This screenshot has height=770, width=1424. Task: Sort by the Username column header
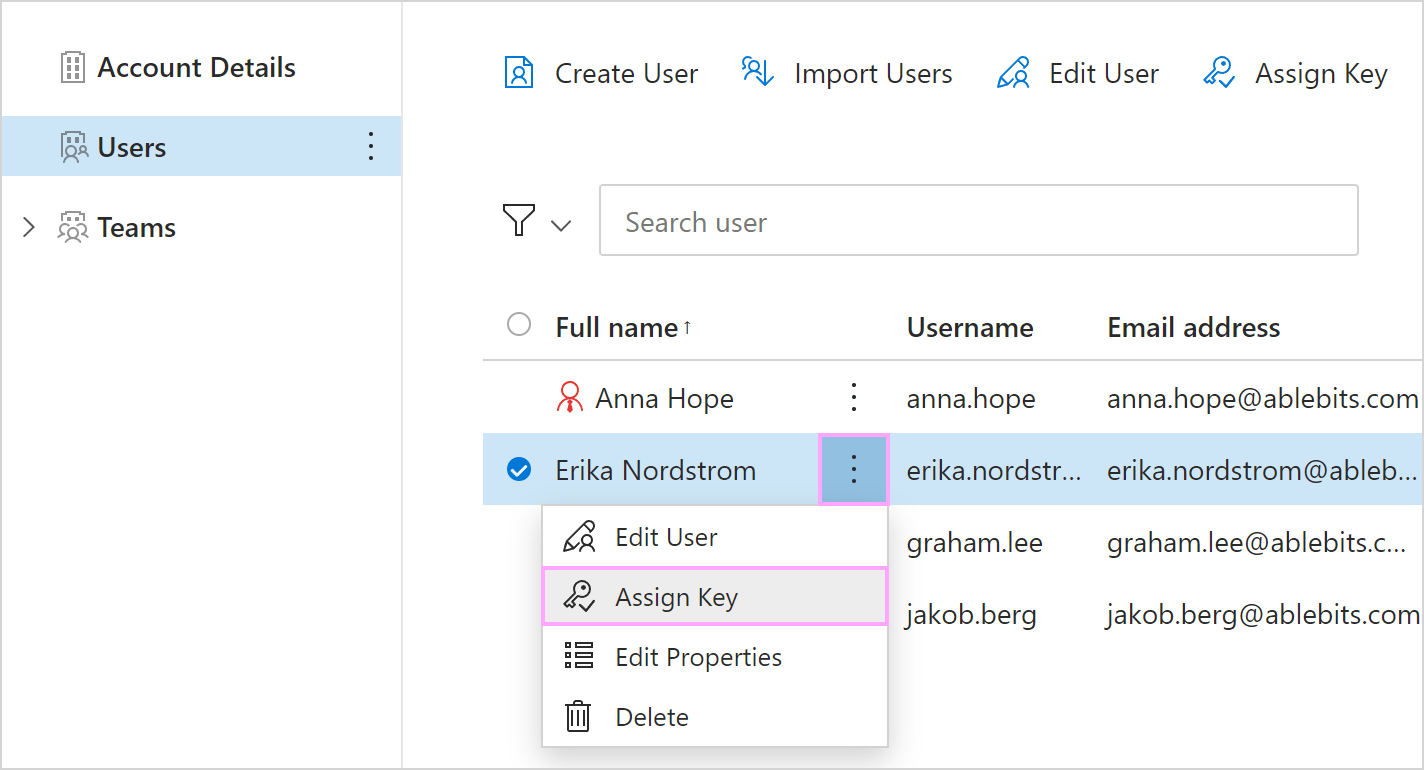pos(970,327)
